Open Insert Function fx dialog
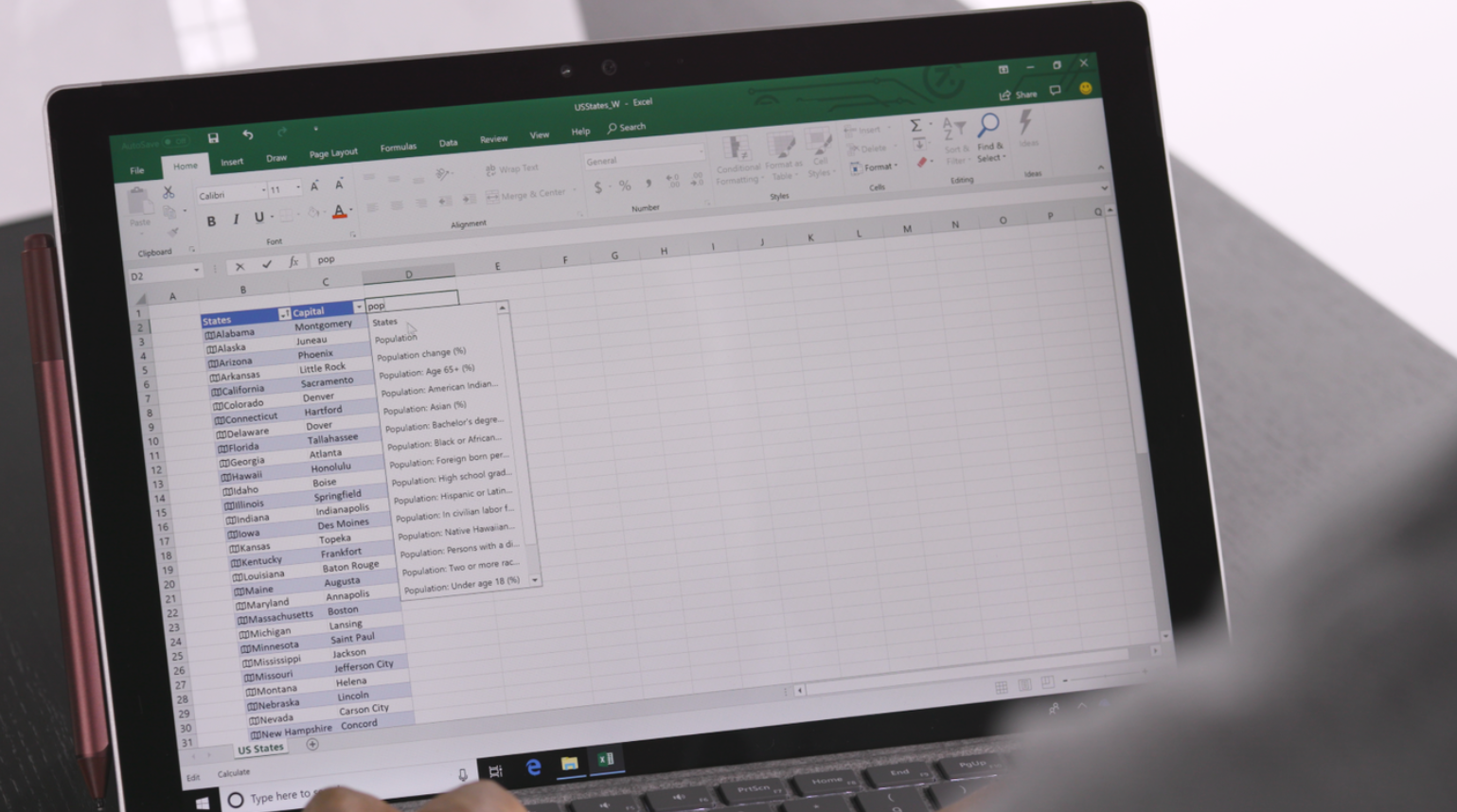The height and width of the screenshot is (812, 1457). point(293,262)
